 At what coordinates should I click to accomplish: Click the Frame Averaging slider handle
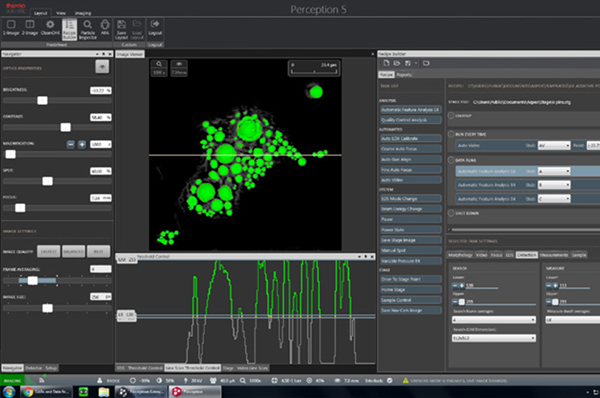click(33, 281)
